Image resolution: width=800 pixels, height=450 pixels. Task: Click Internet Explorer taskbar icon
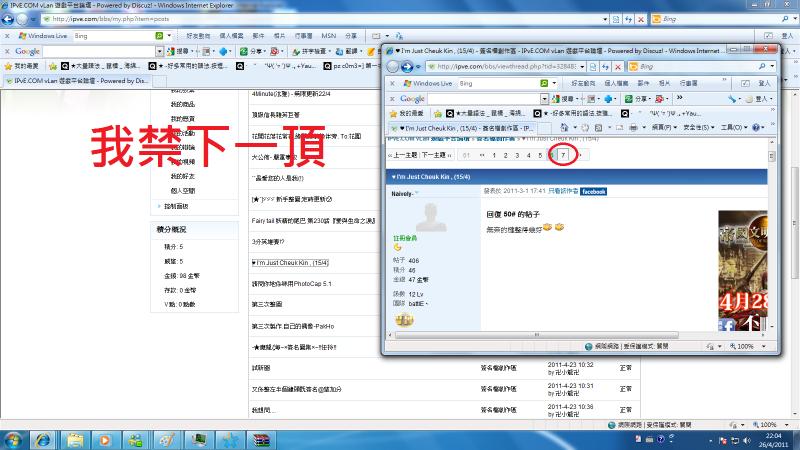click(43, 440)
